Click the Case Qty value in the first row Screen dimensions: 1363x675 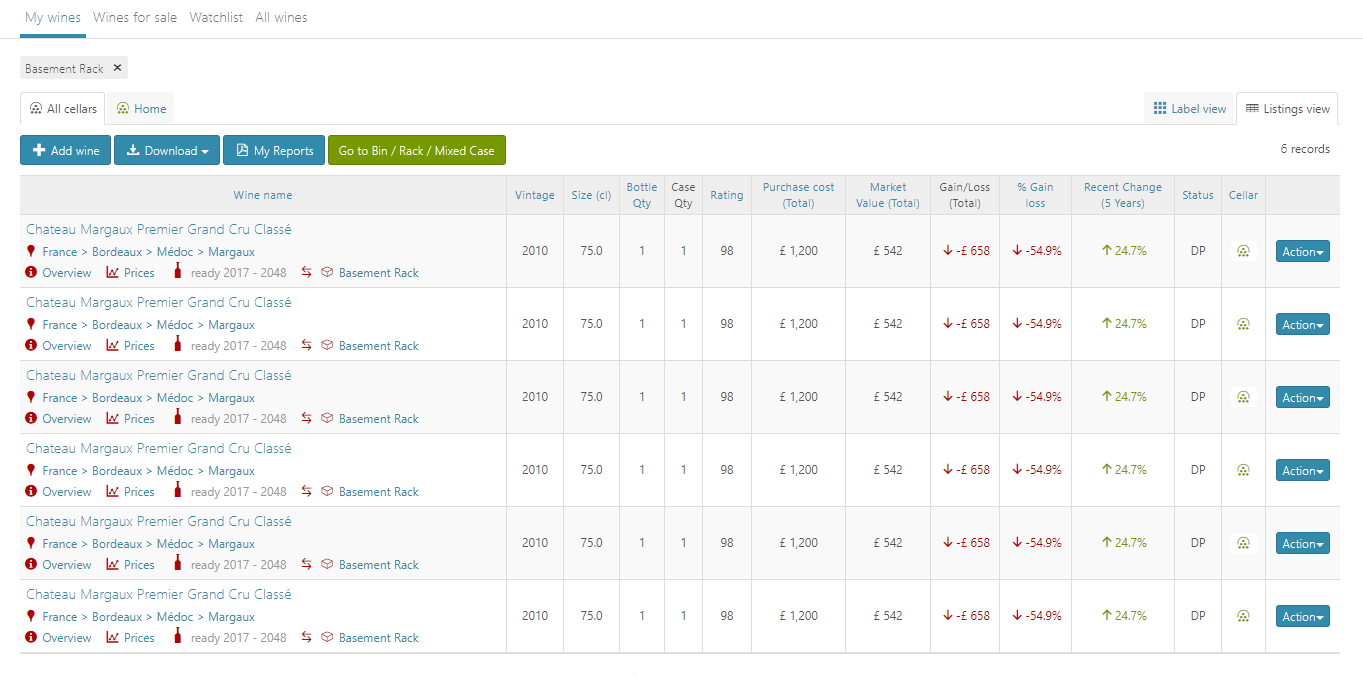[683, 251]
